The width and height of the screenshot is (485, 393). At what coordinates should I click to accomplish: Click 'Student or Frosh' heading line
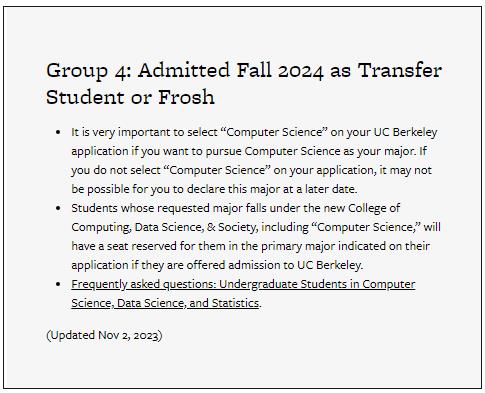click(130, 97)
